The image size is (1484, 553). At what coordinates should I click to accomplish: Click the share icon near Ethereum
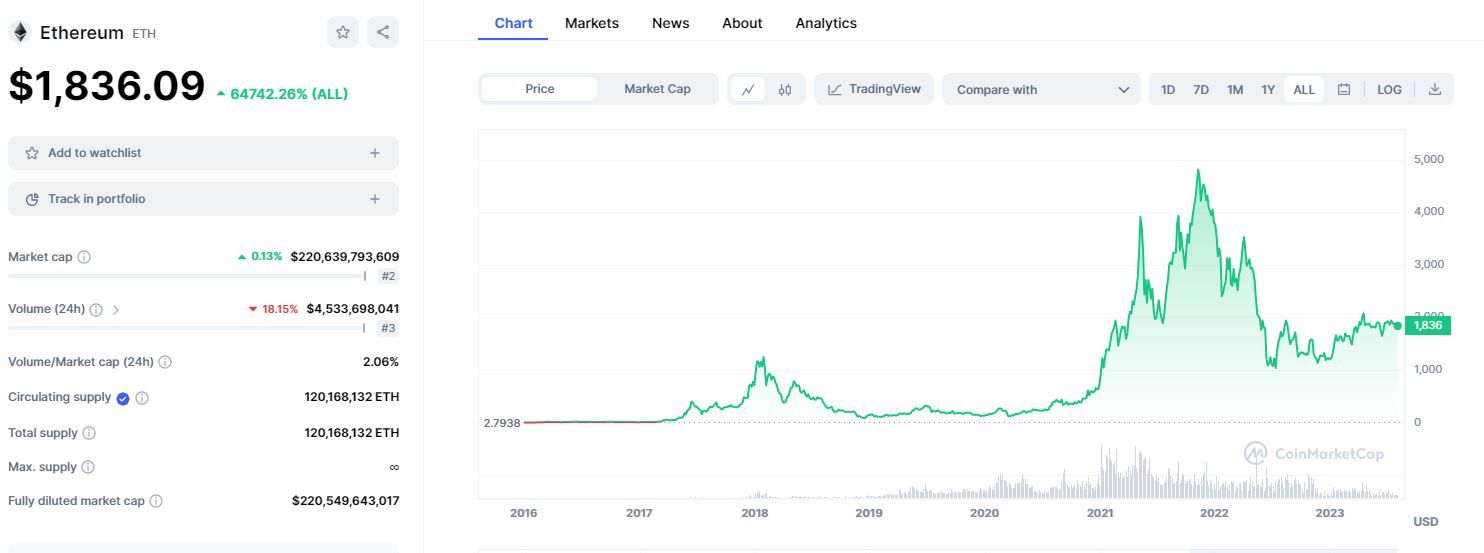point(383,32)
